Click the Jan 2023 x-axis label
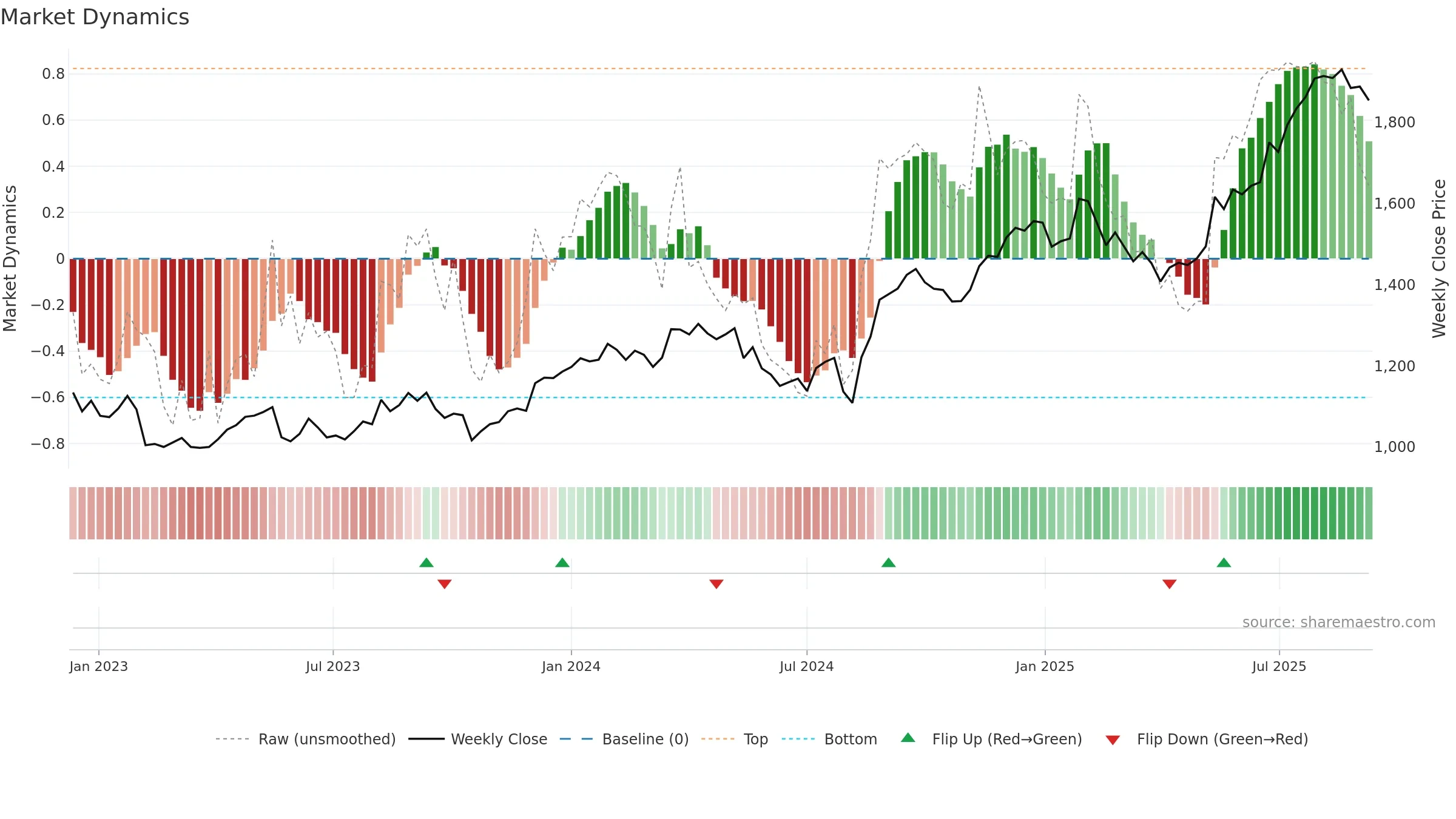Viewport: 1456px width, 819px height. coord(98,666)
